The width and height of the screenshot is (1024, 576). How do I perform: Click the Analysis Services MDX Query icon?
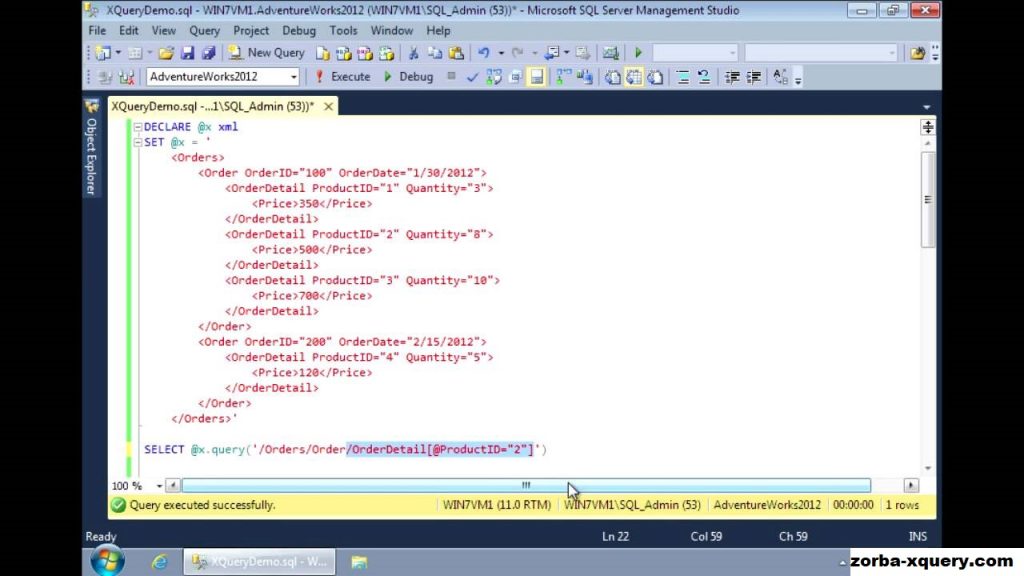(x=344, y=53)
